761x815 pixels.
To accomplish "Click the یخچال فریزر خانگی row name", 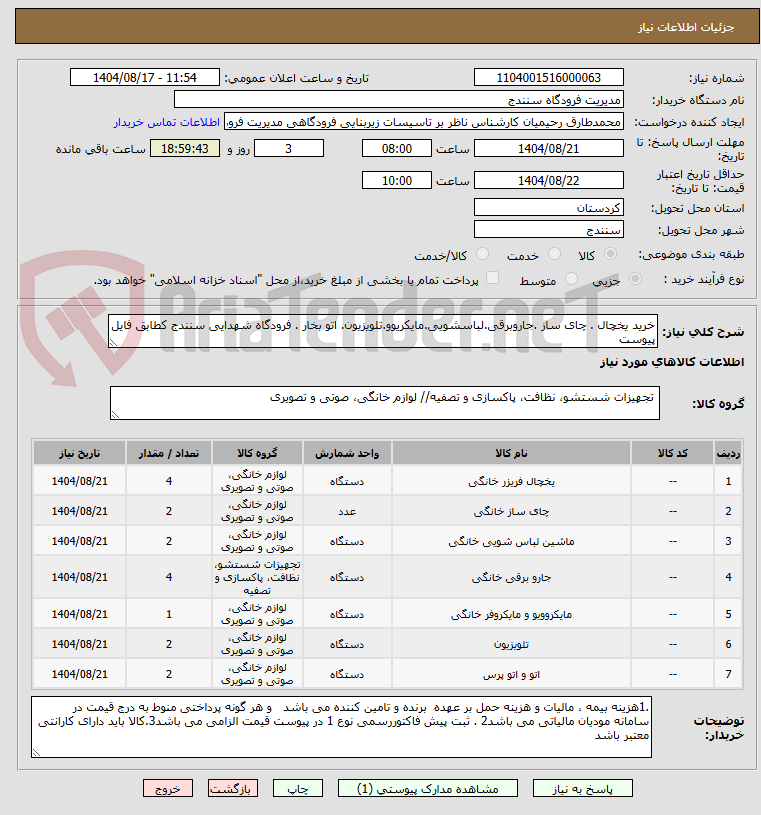I will coord(511,482).
